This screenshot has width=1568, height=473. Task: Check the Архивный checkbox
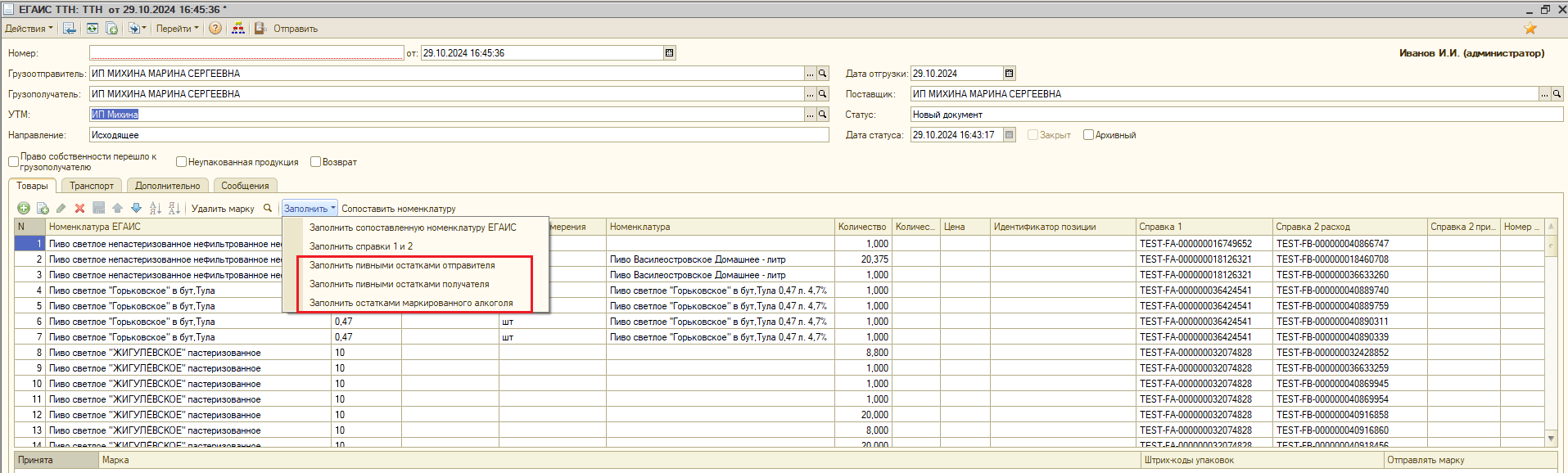[1088, 135]
